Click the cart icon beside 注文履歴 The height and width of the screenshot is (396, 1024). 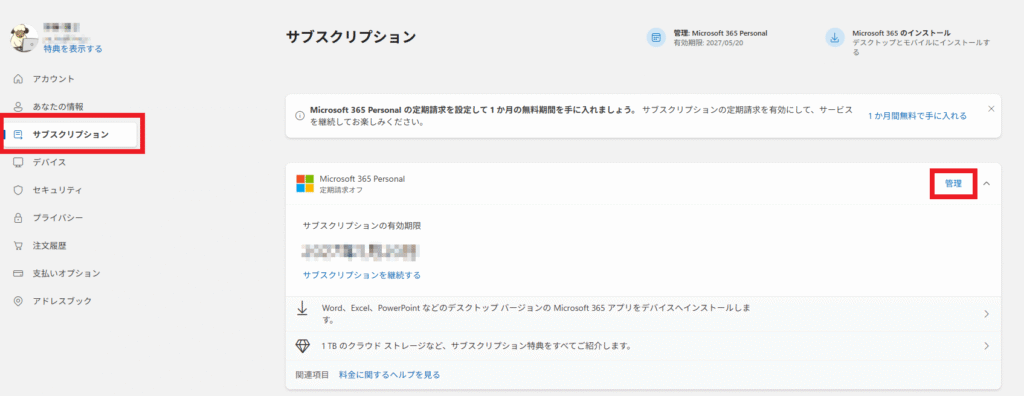[x=18, y=246]
